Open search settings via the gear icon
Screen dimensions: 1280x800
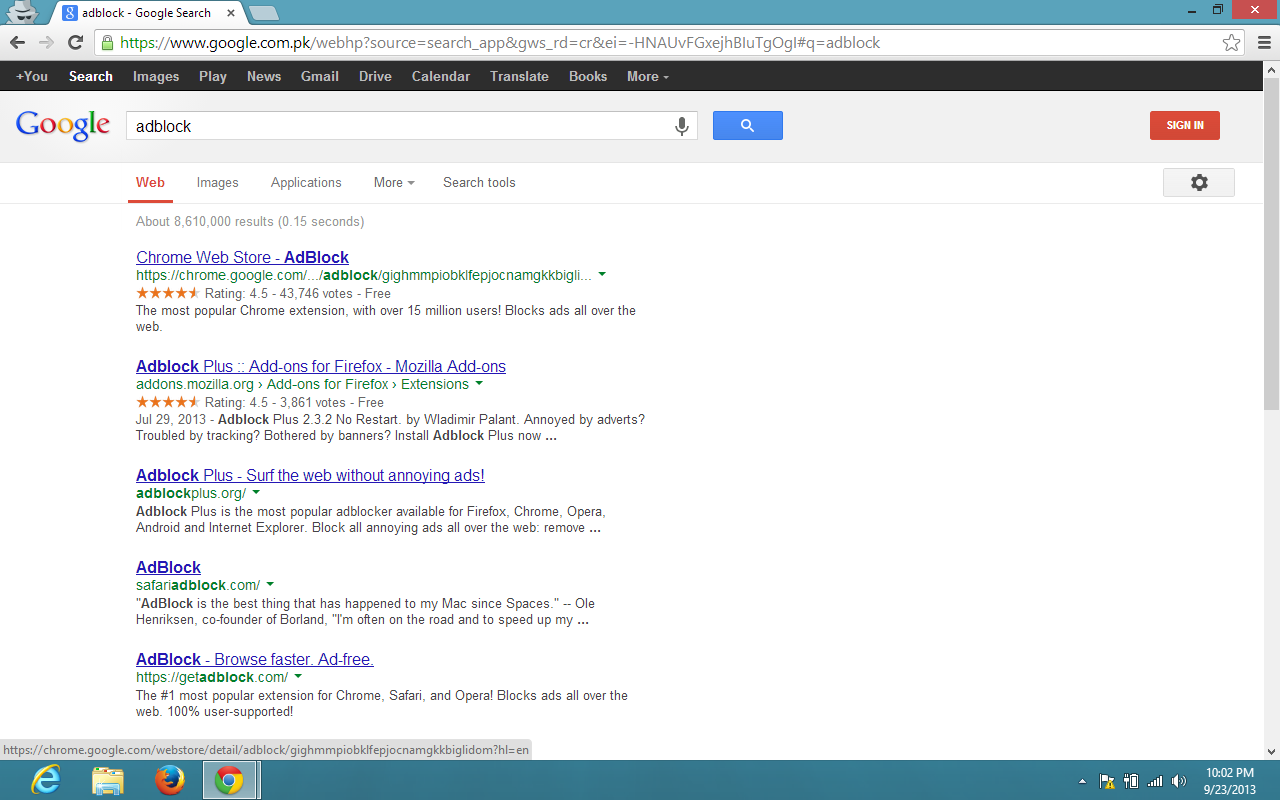click(1198, 183)
